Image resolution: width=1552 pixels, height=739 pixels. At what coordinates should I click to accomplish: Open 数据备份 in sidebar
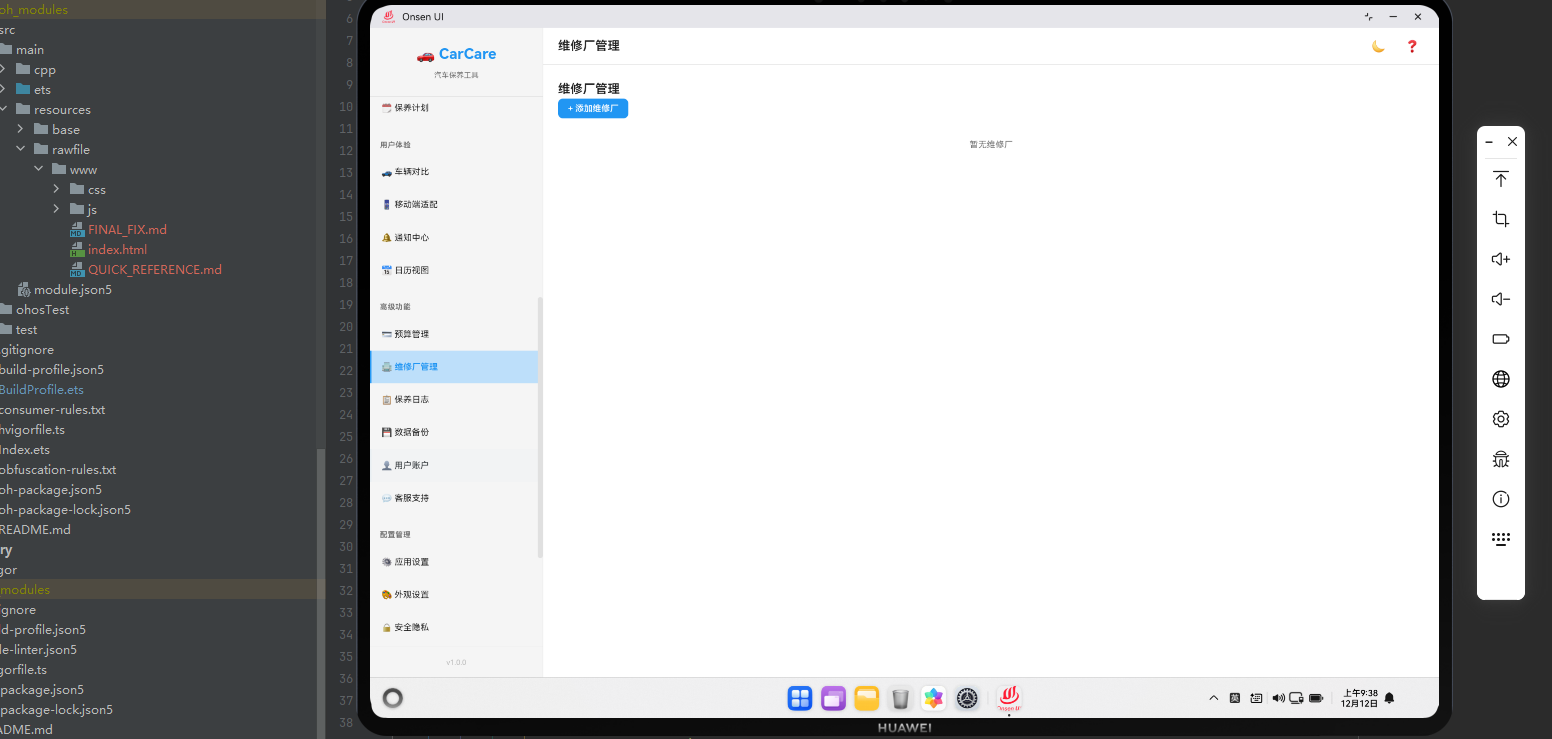[x=456, y=432]
